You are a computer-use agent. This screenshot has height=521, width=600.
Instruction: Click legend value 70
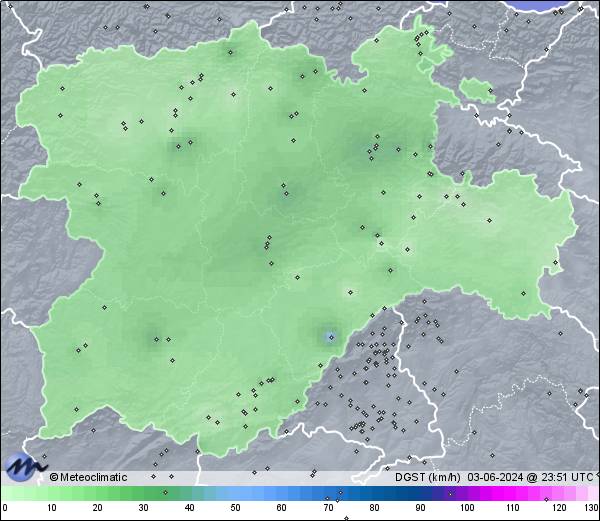(328, 508)
